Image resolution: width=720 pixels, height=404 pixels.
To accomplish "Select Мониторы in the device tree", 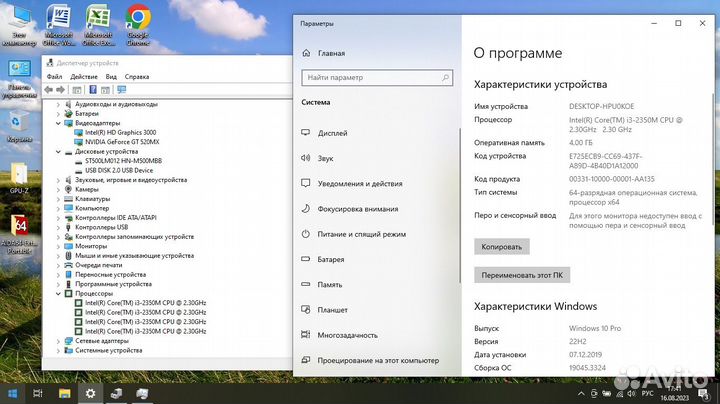I will (x=91, y=247).
